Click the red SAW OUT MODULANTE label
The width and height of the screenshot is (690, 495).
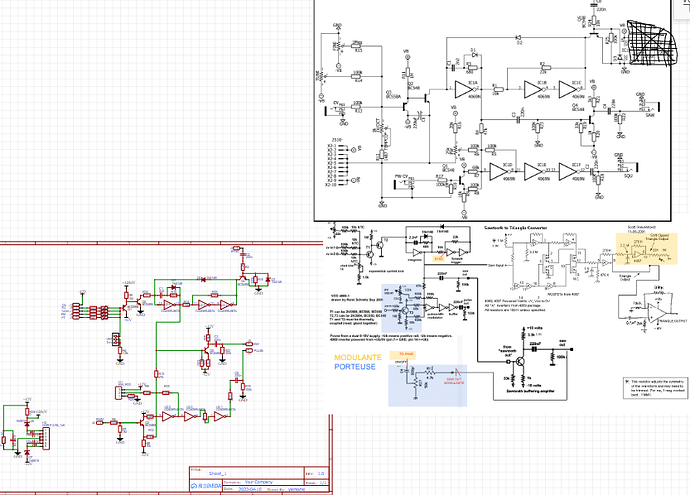point(454,381)
